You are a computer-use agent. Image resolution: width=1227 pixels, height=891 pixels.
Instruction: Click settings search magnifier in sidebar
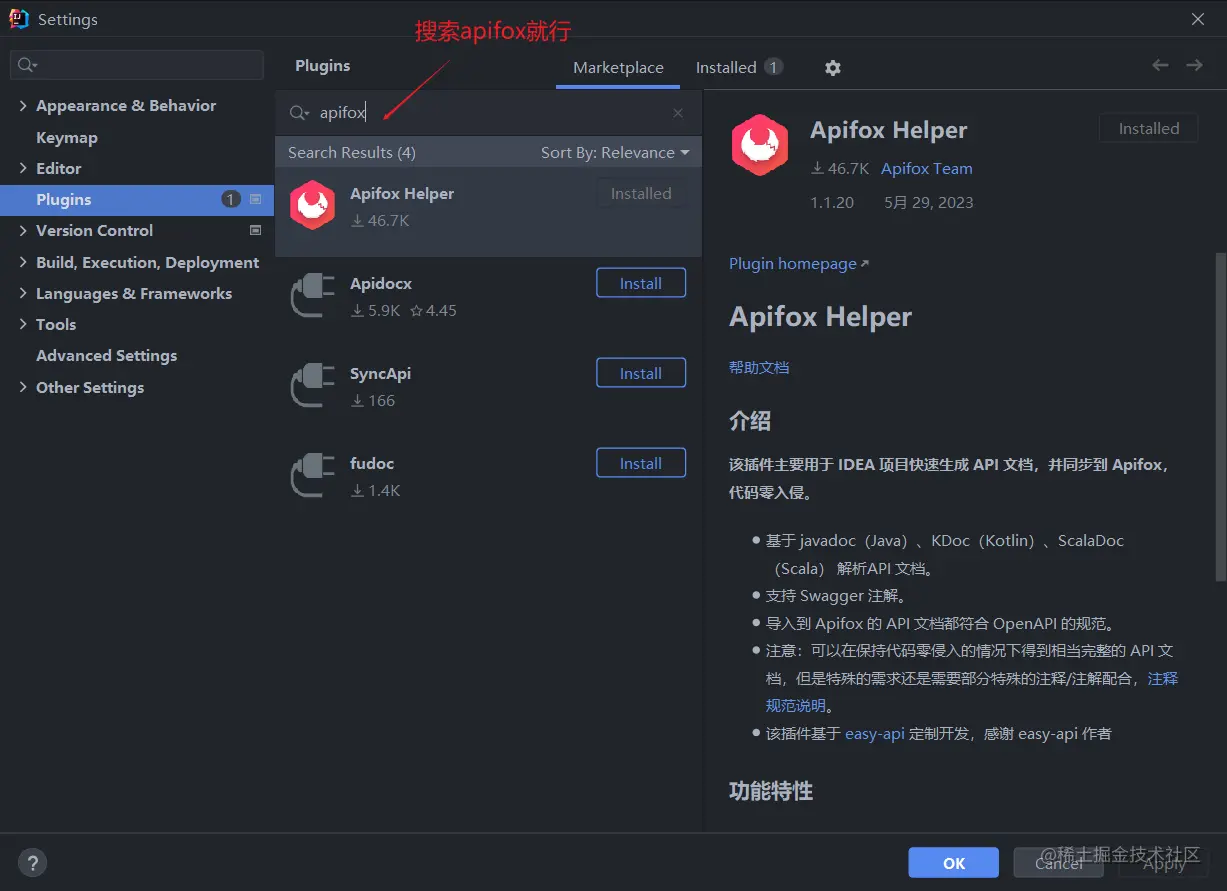[x=25, y=65]
